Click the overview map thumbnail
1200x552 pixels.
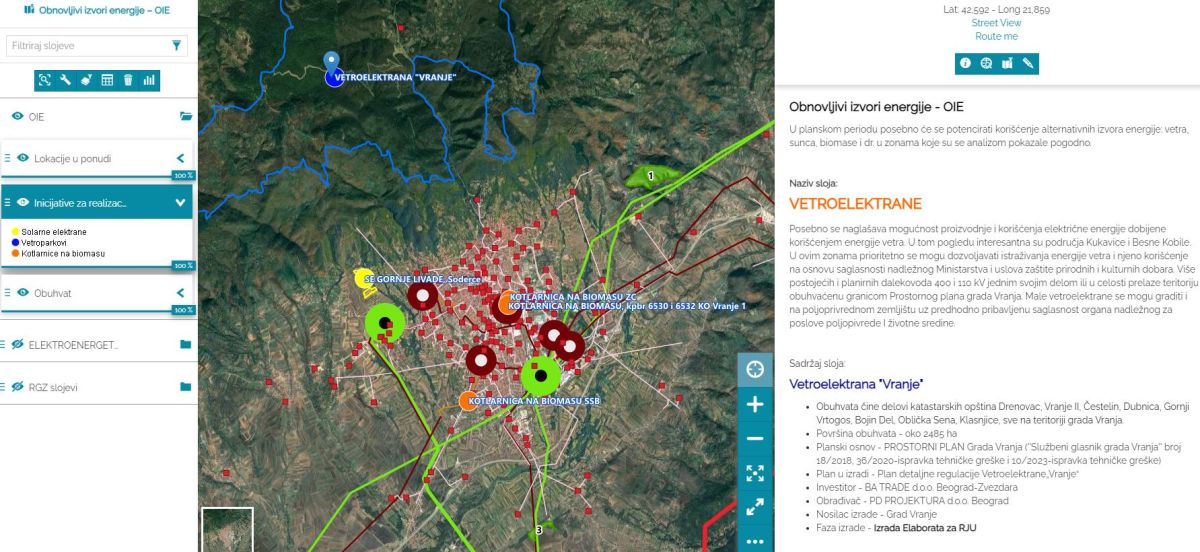point(227,529)
